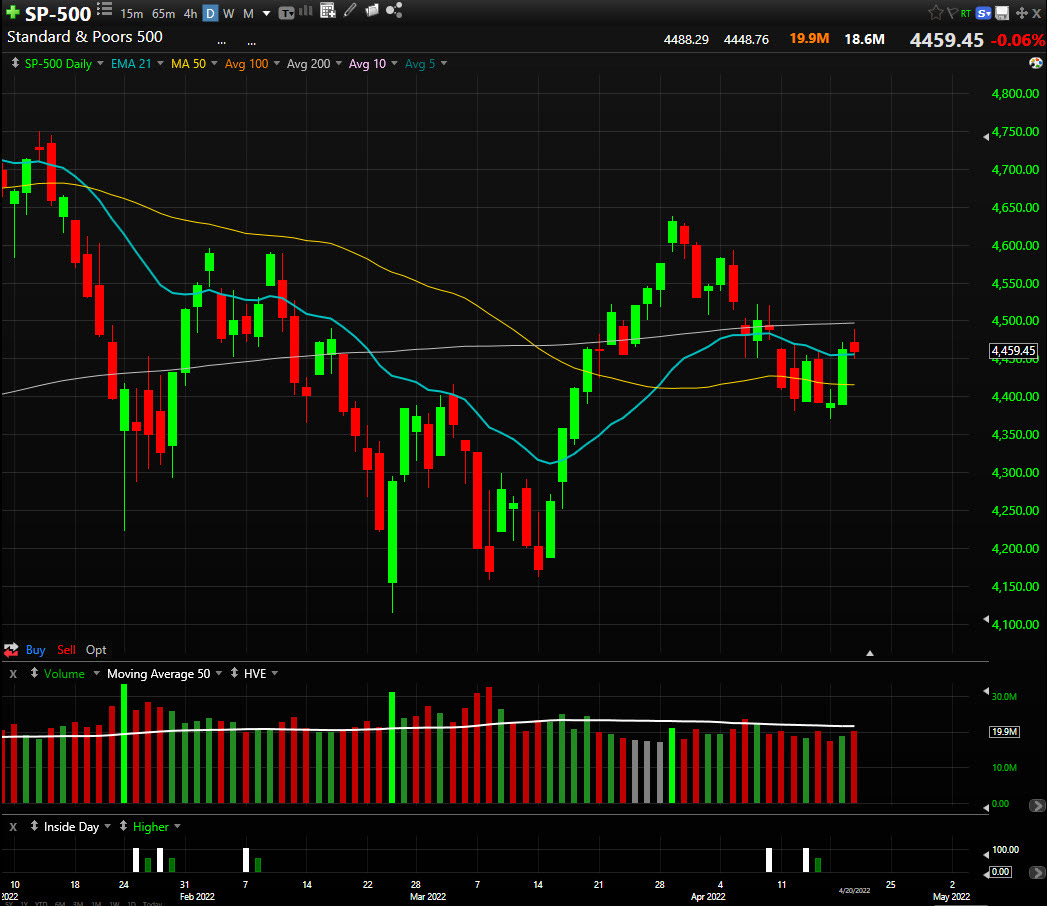Click the 4448.76 low value
Image resolution: width=1047 pixels, height=906 pixels.
point(746,40)
